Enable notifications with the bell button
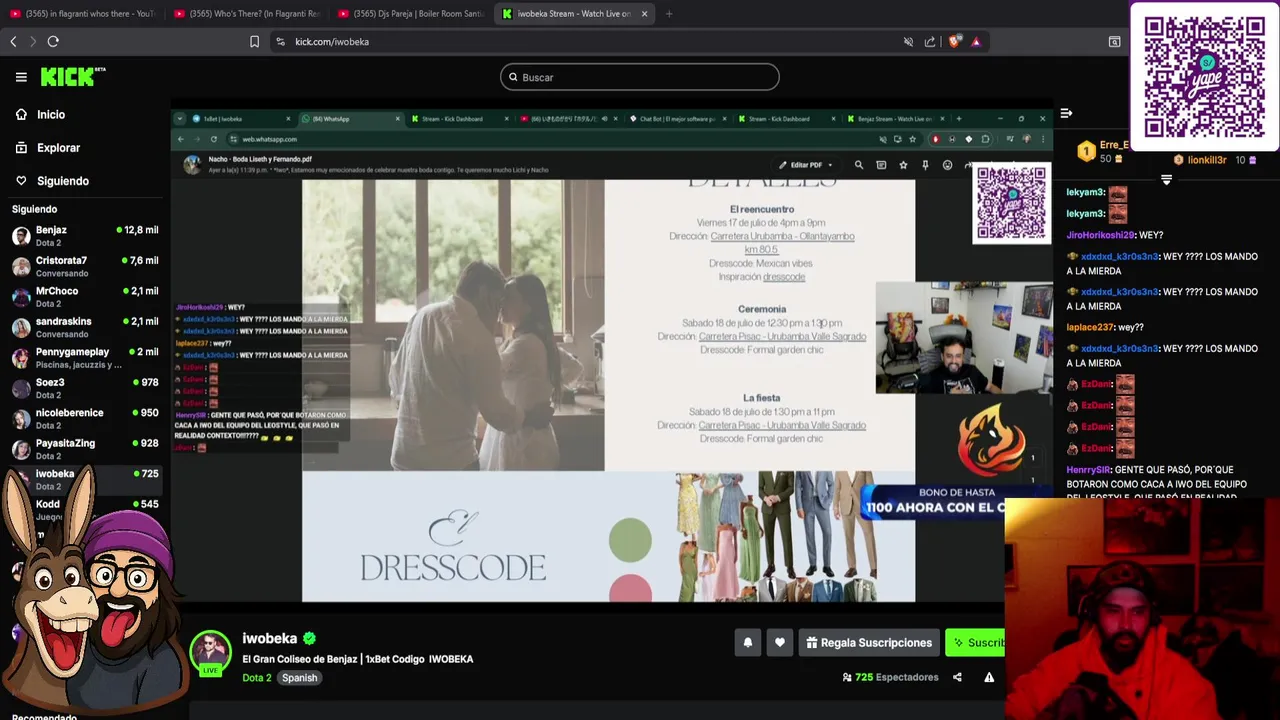The height and width of the screenshot is (720, 1280). pos(748,643)
